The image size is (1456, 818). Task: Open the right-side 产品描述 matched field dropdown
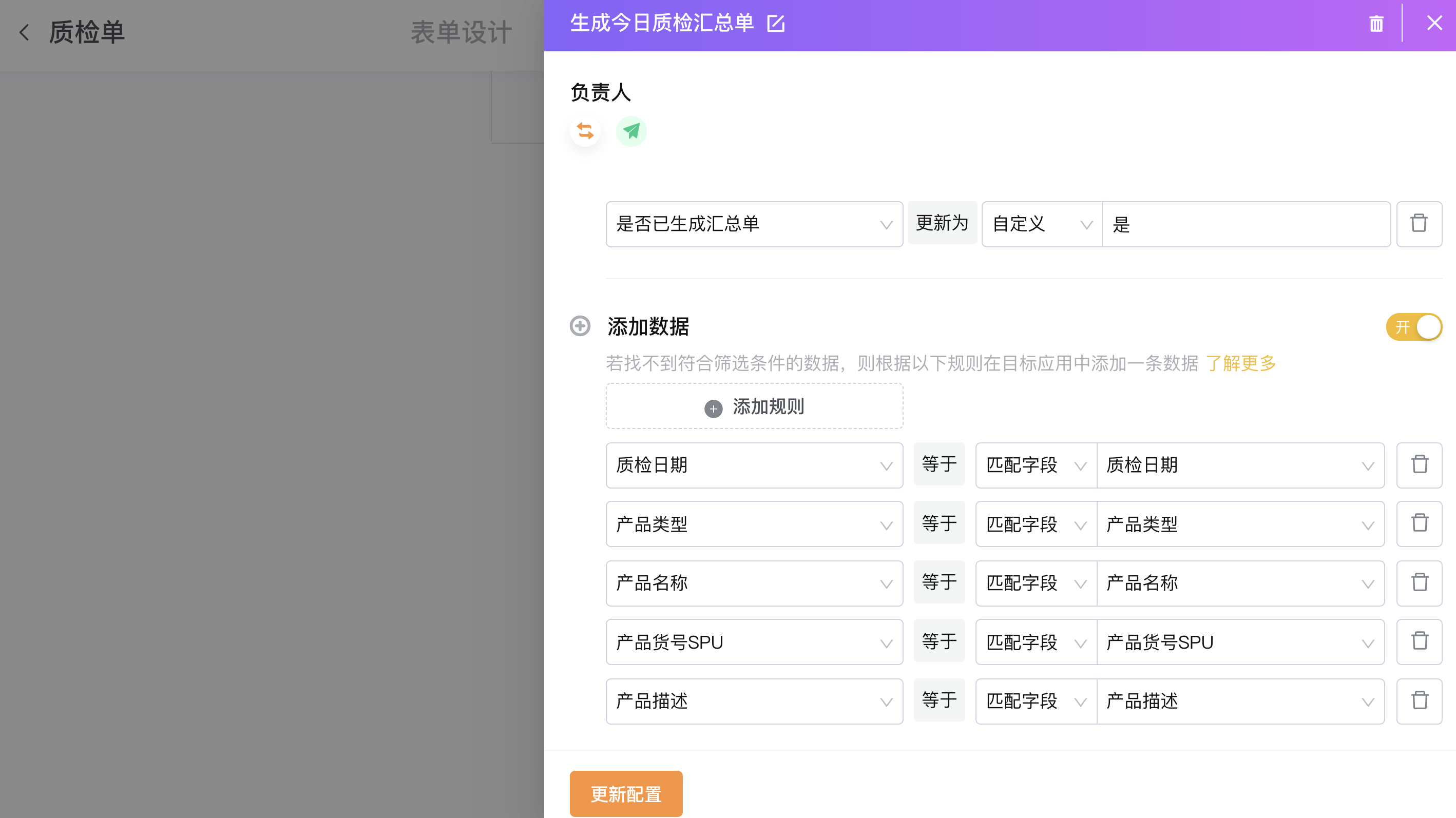pyautogui.click(x=1241, y=701)
